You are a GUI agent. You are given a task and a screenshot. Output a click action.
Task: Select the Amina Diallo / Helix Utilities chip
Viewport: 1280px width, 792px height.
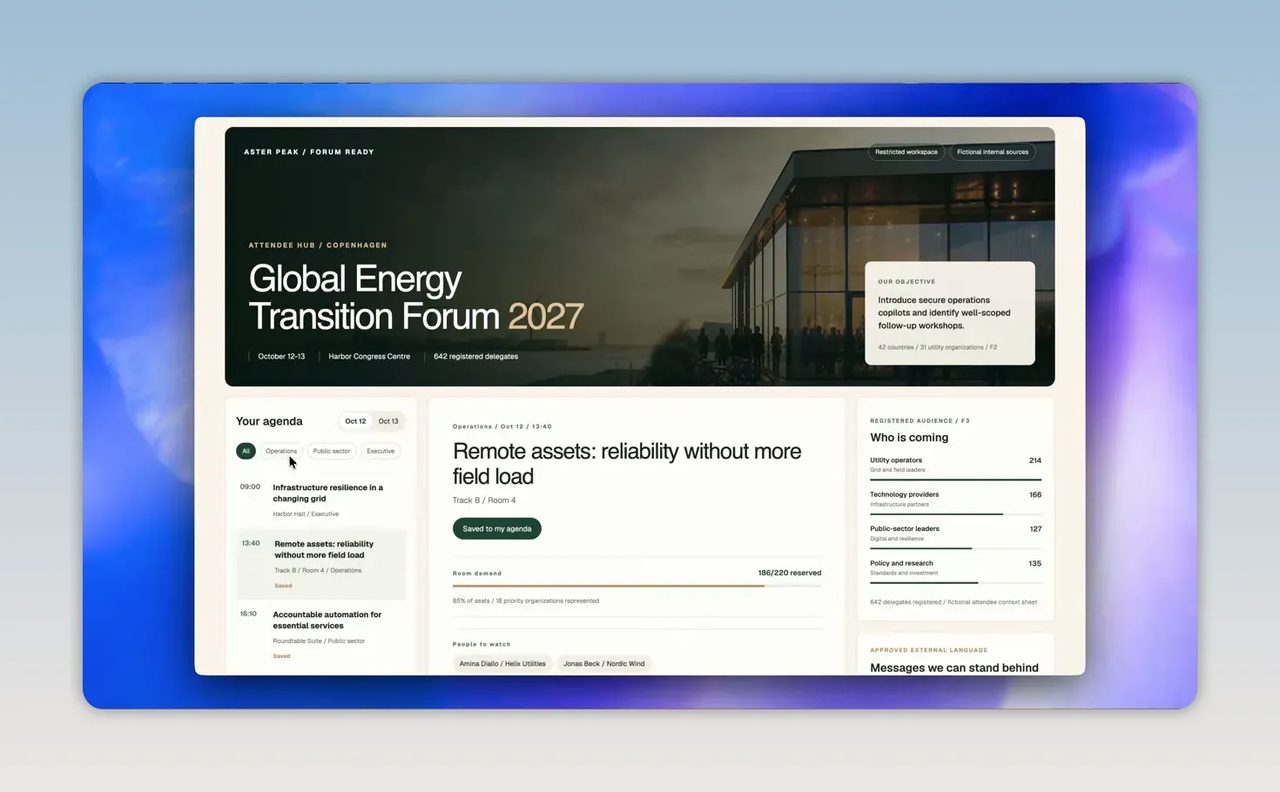(x=502, y=663)
